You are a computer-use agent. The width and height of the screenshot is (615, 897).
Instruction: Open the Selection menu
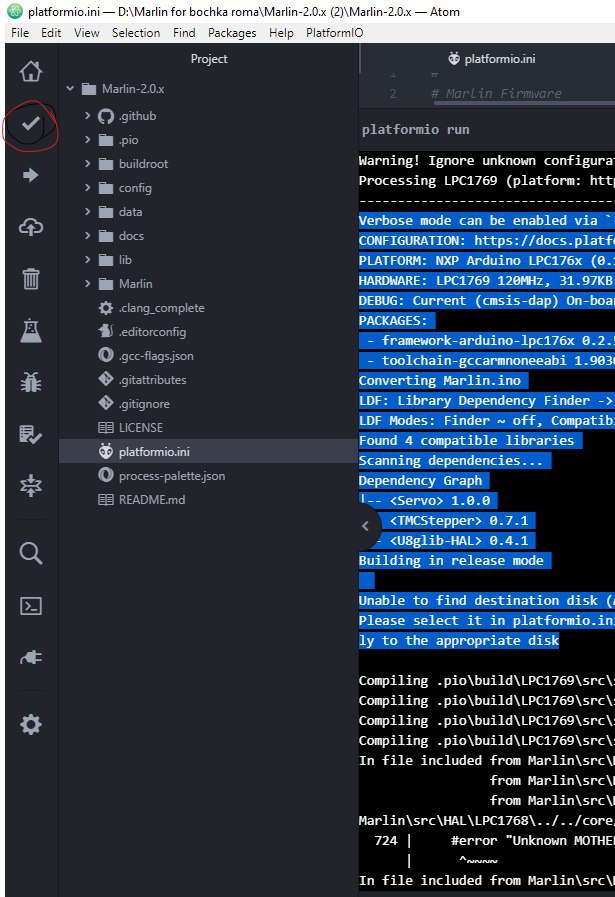pos(136,33)
